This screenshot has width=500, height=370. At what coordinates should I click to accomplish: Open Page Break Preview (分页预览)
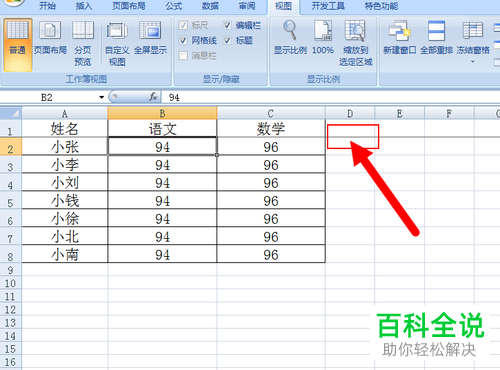point(83,43)
